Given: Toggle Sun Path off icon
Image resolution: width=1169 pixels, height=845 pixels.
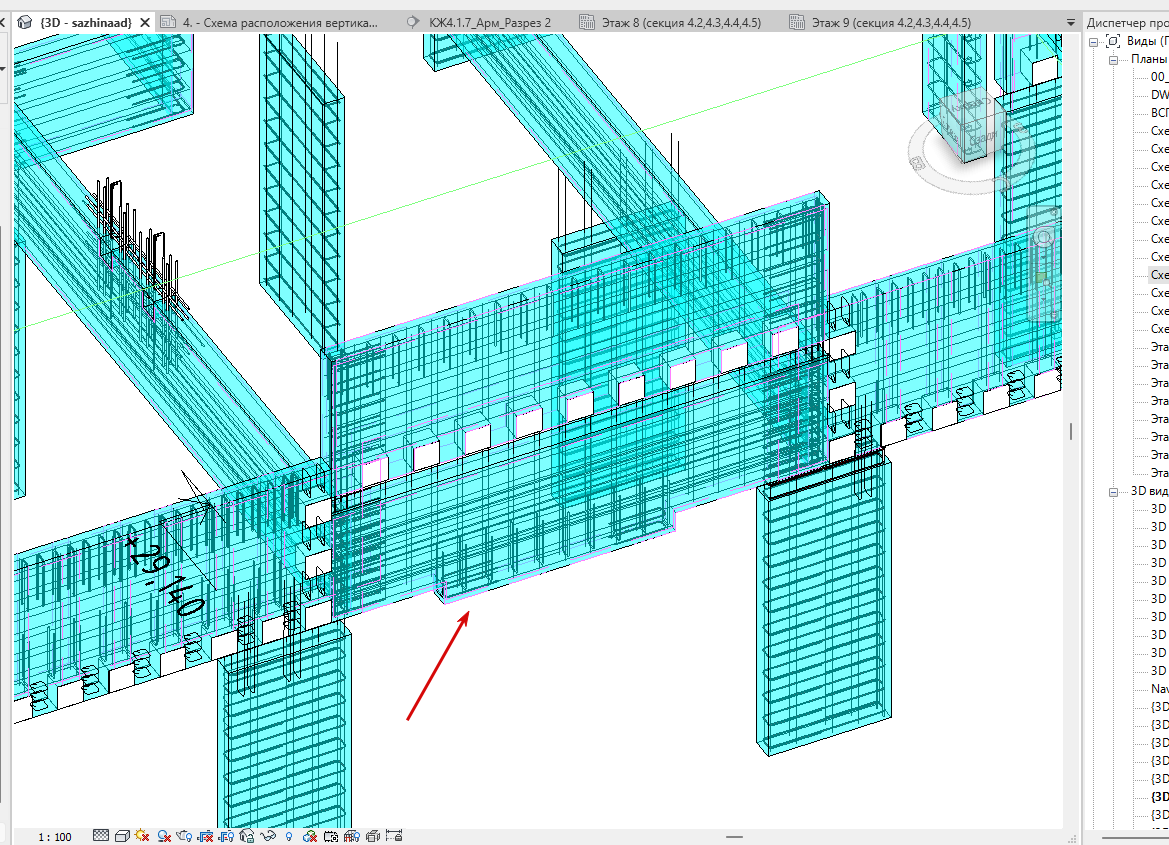Looking at the screenshot, I should coord(142,836).
